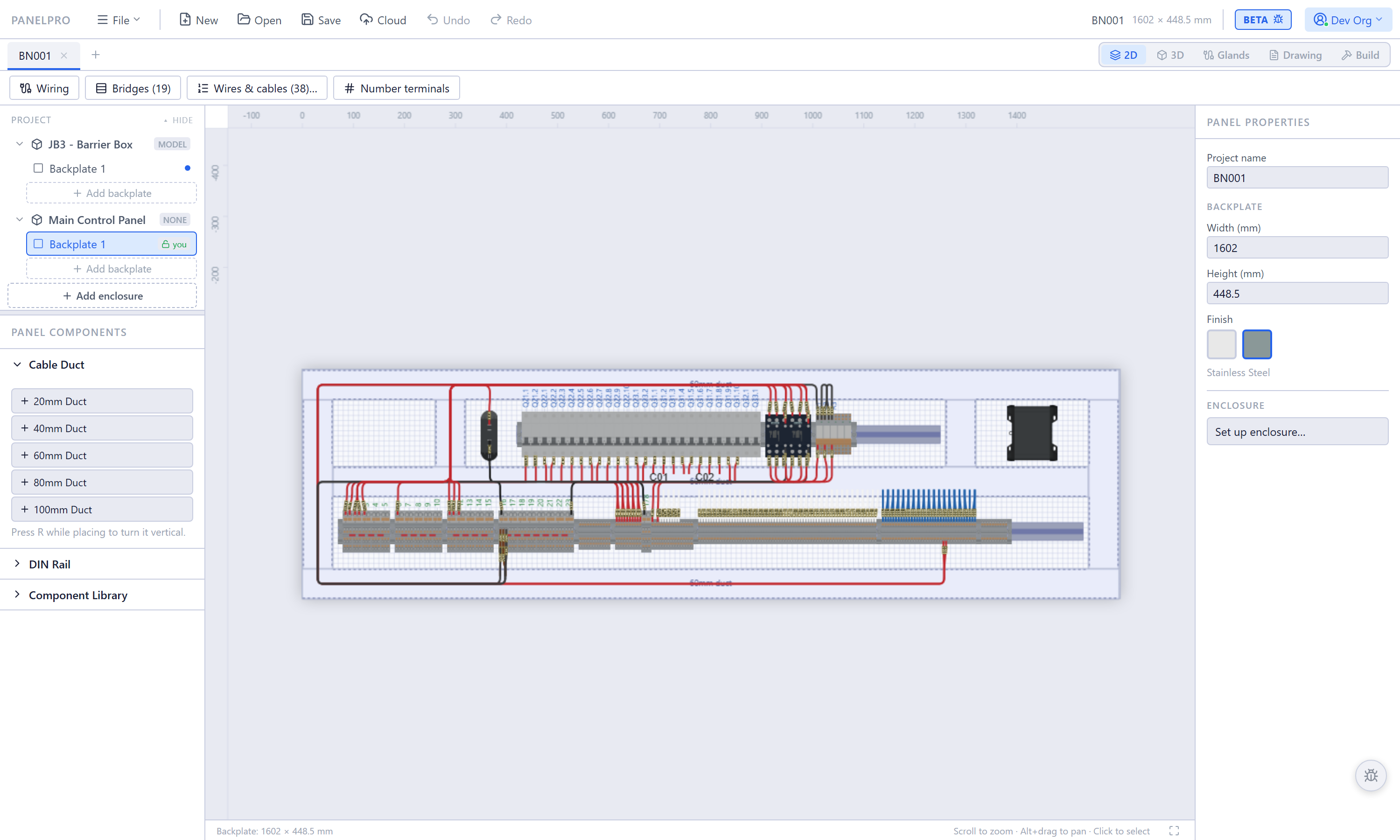Image resolution: width=1400 pixels, height=840 pixels.
Task: Click the Main Control Panel cube icon
Action: coord(37,220)
